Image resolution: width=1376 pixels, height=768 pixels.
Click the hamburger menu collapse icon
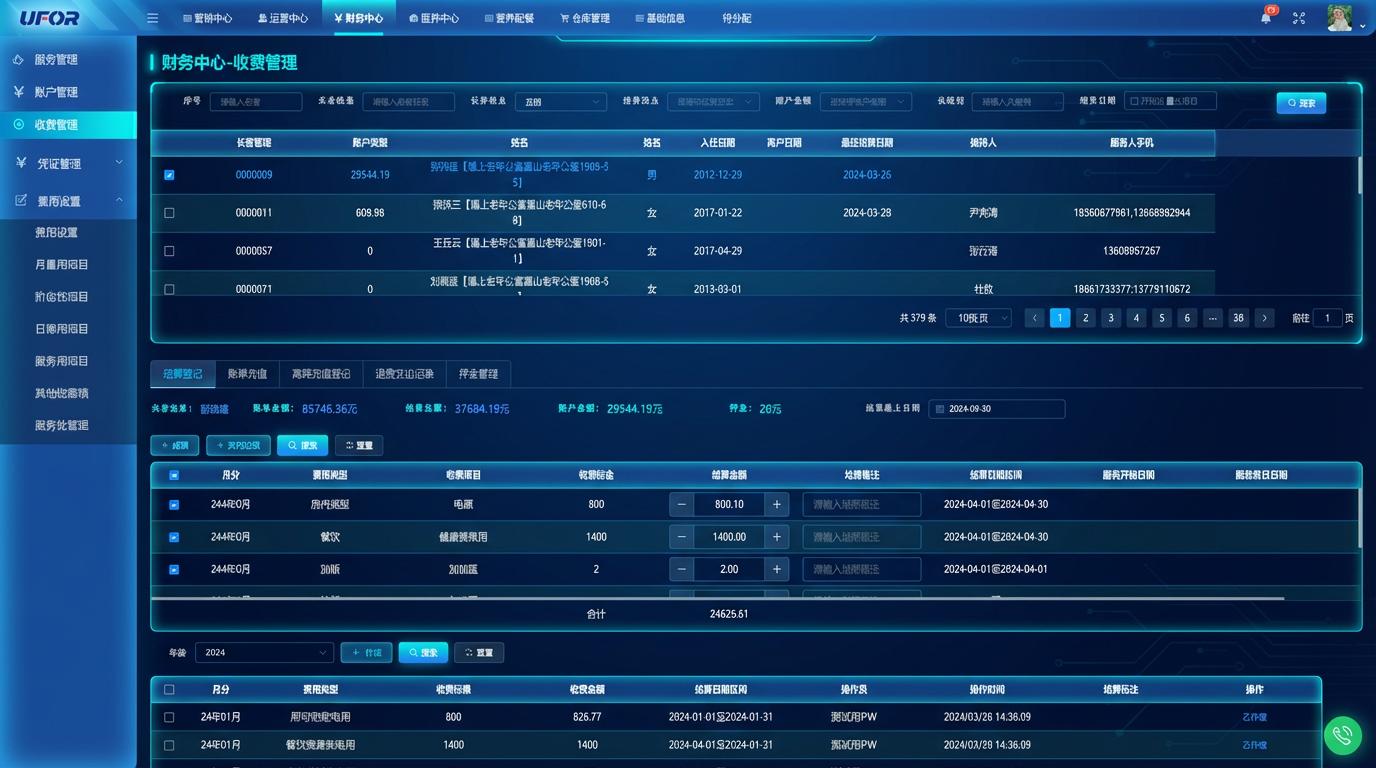(152, 18)
